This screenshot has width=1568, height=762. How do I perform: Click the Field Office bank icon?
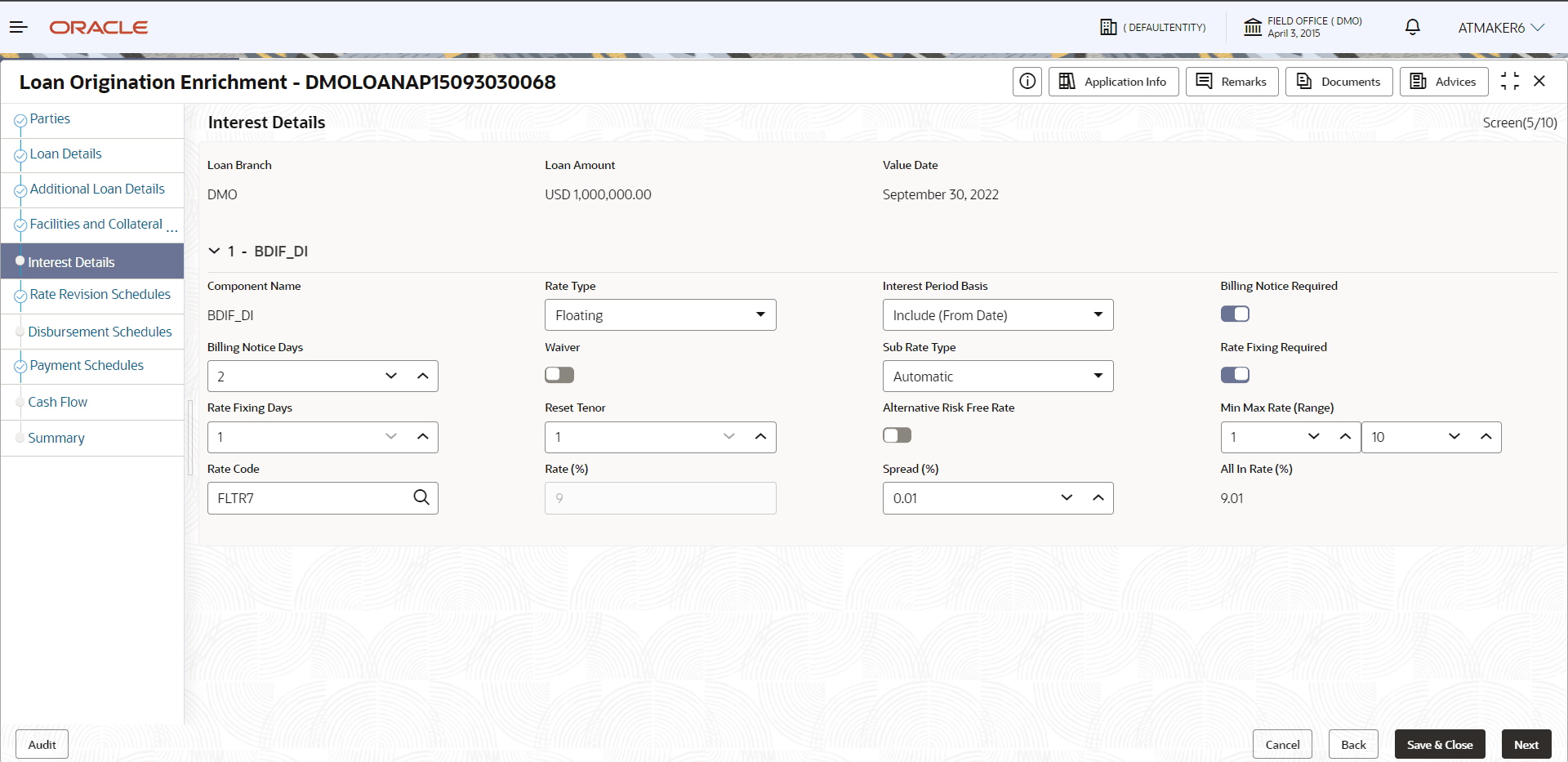pos(1253,27)
